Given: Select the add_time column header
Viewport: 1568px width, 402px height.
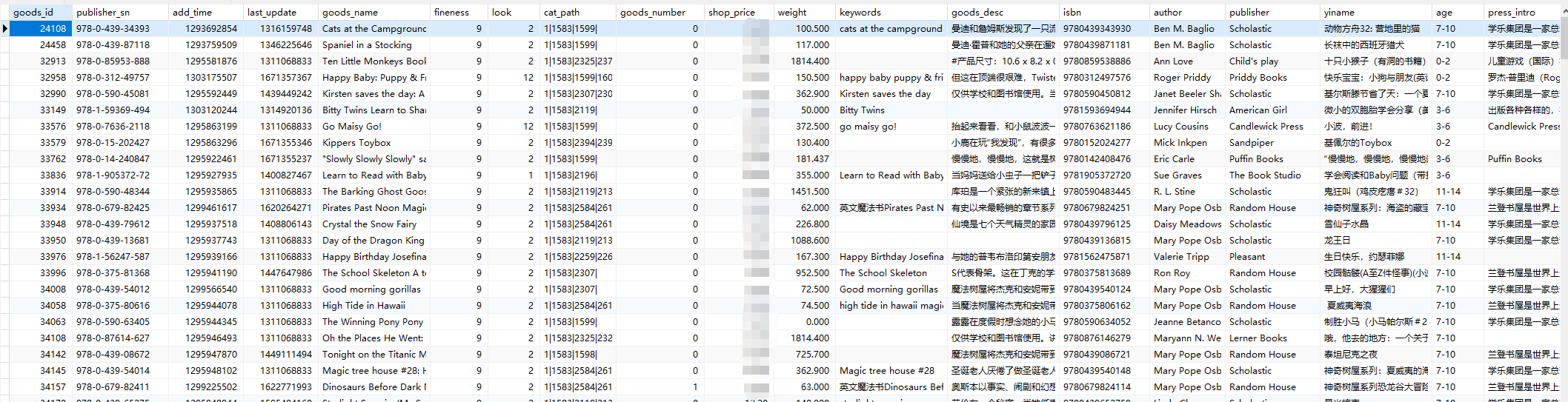Looking at the screenshot, I should [206, 12].
